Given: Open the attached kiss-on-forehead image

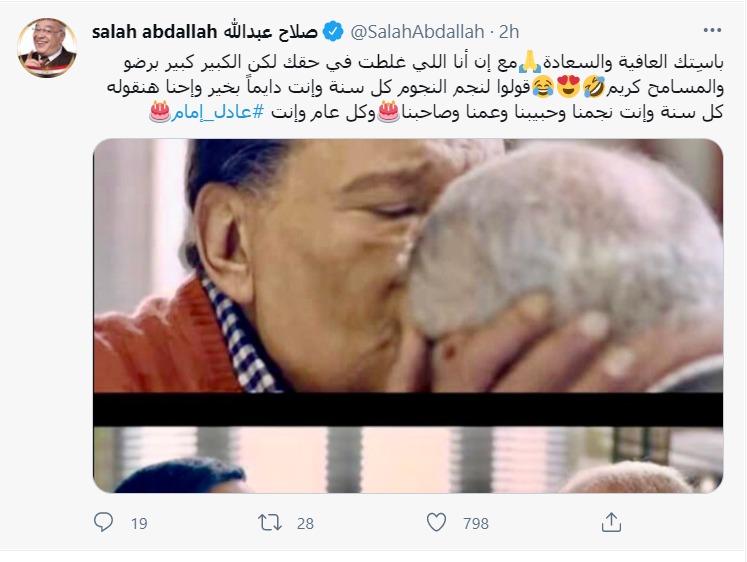Looking at the screenshot, I should (408, 315).
